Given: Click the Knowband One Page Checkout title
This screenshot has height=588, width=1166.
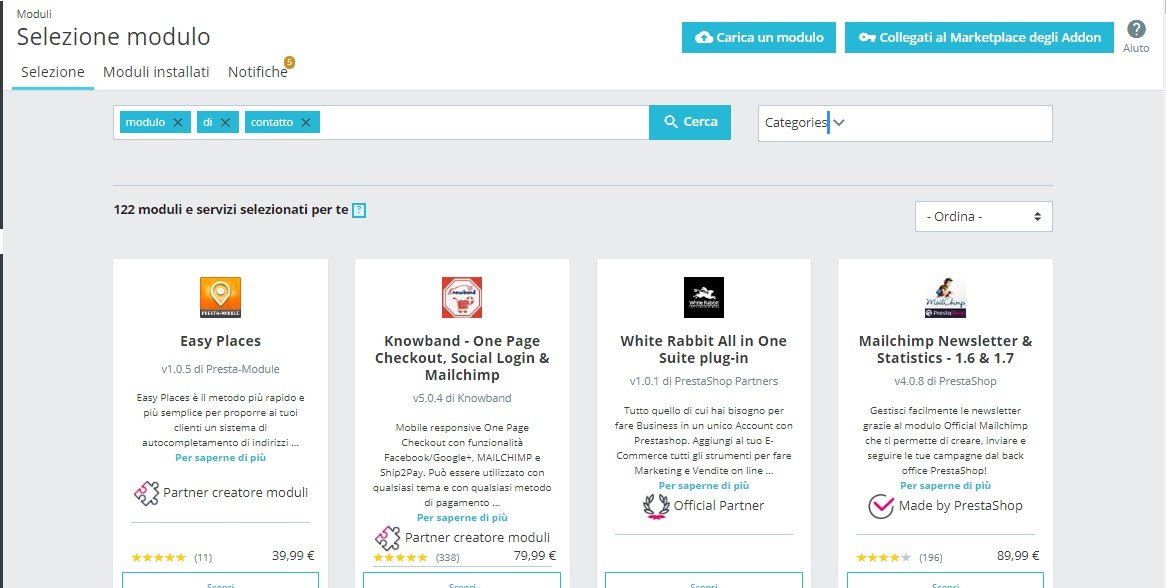Looking at the screenshot, I should coord(462,358).
